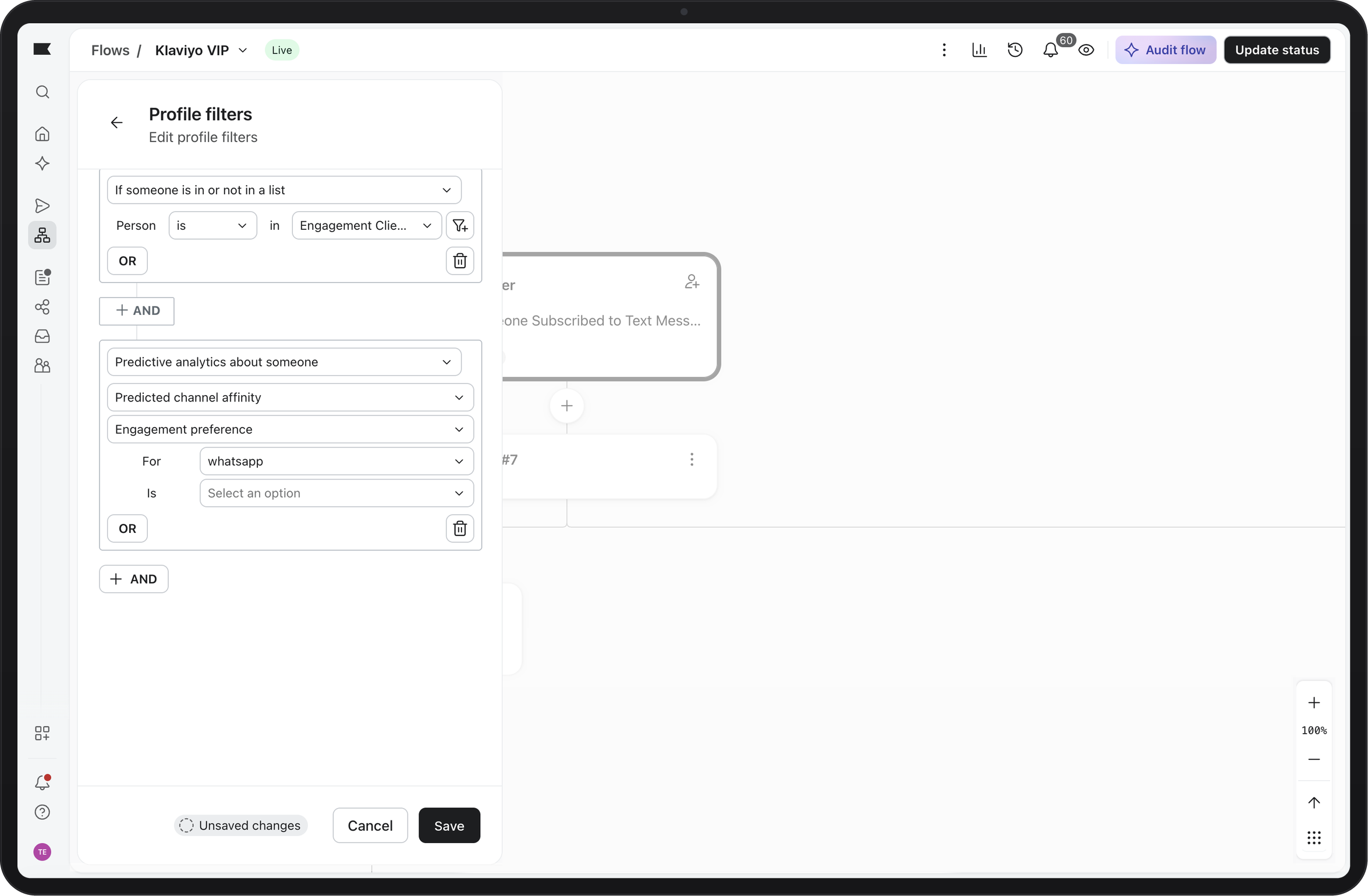Viewport: 1368px width, 896px height.
Task: Open the 'Engagement preference' dropdown
Action: point(290,429)
